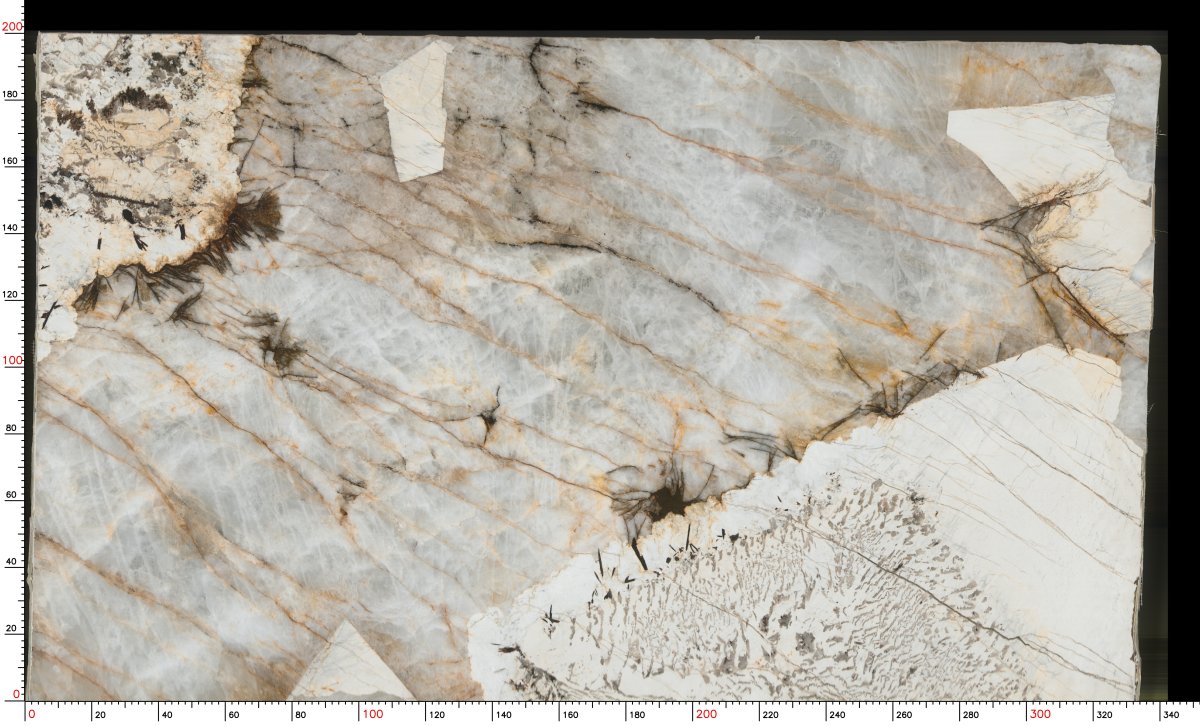Click the 220 label on horizontal ruler
This screenshot has height=726, width=1200.
click(x=770, y=715)
